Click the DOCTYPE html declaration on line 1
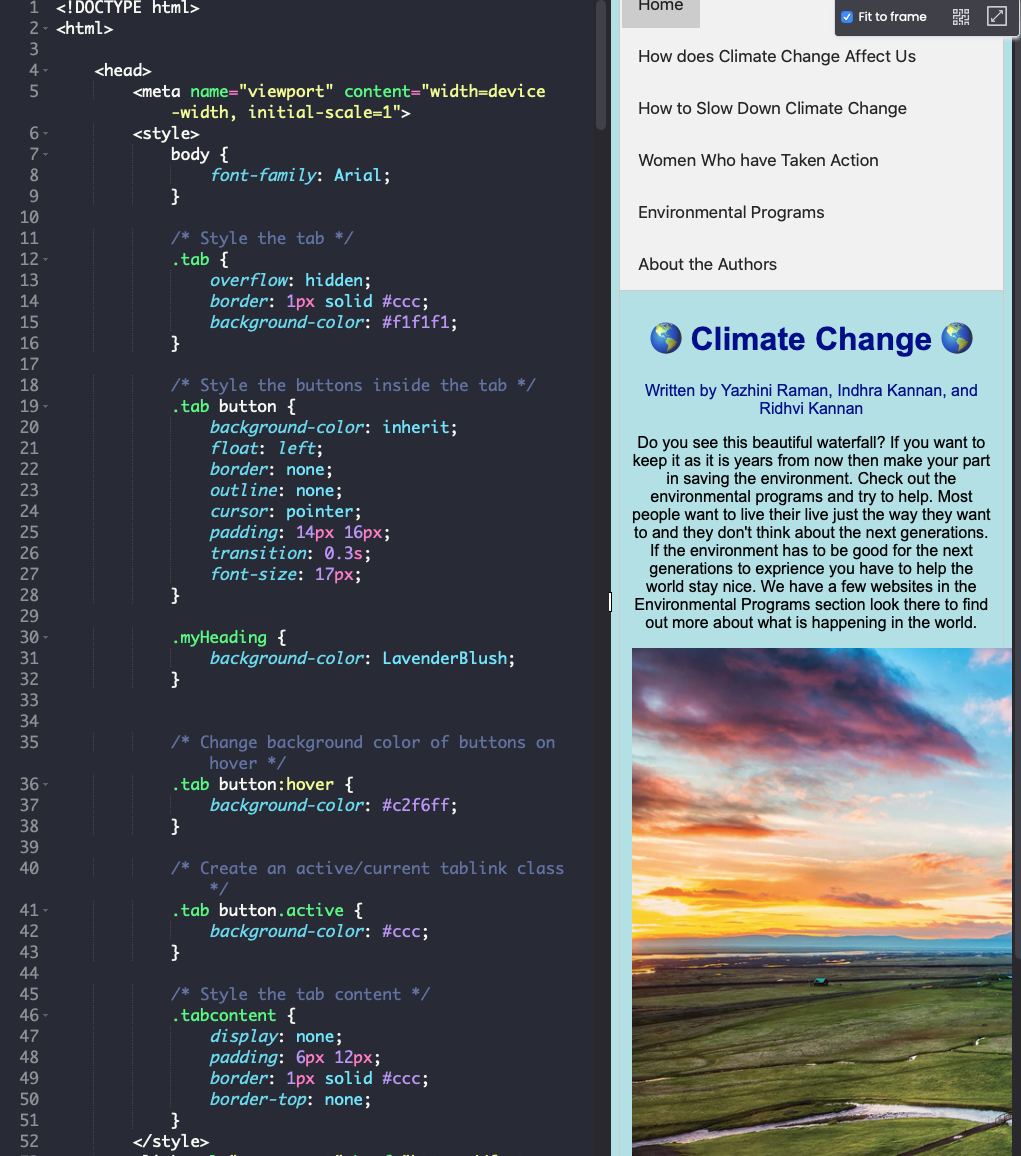 pos(128,8)
